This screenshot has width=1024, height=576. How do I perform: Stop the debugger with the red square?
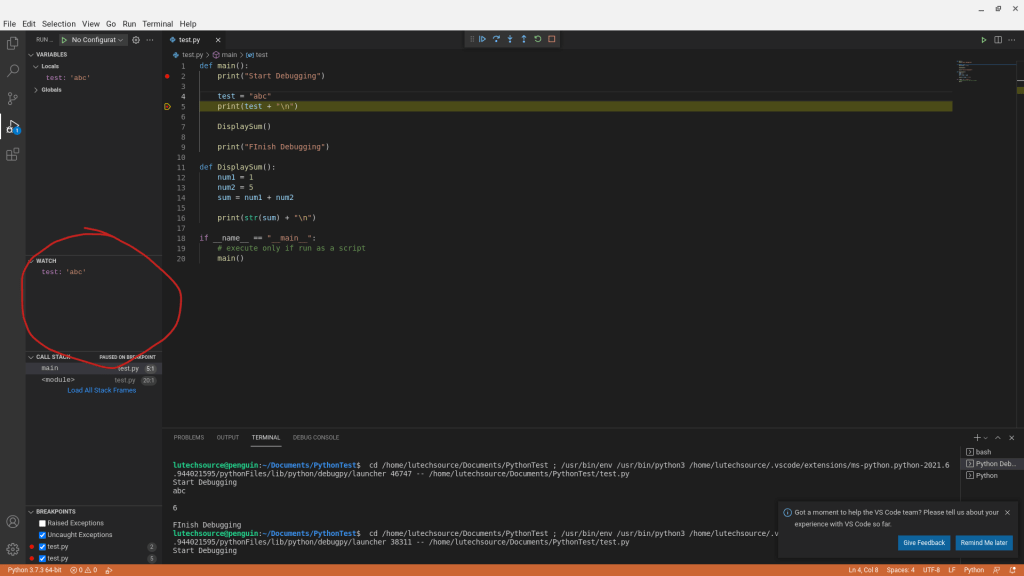551,39
